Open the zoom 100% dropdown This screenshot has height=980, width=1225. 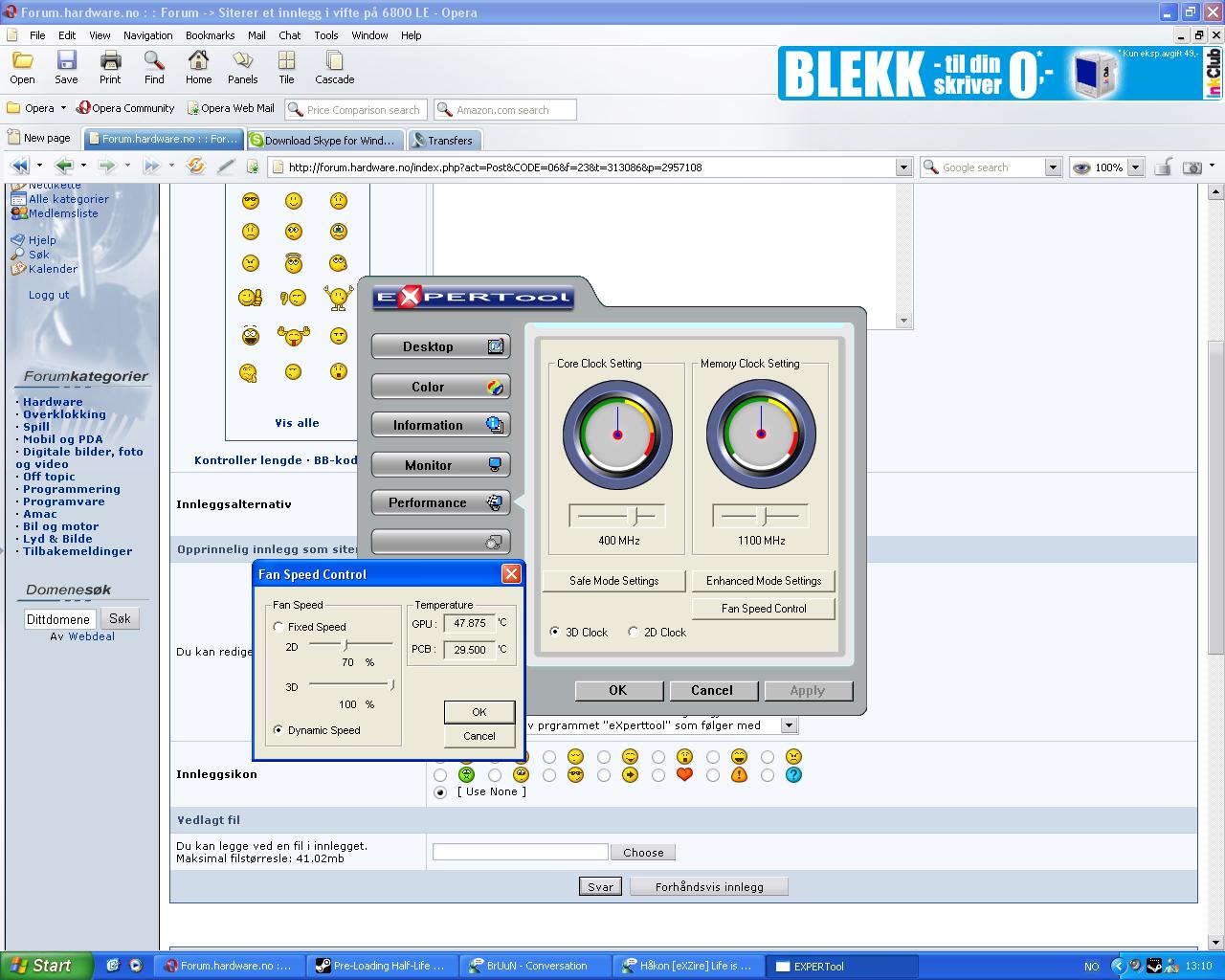click(x=1136, y=167)
